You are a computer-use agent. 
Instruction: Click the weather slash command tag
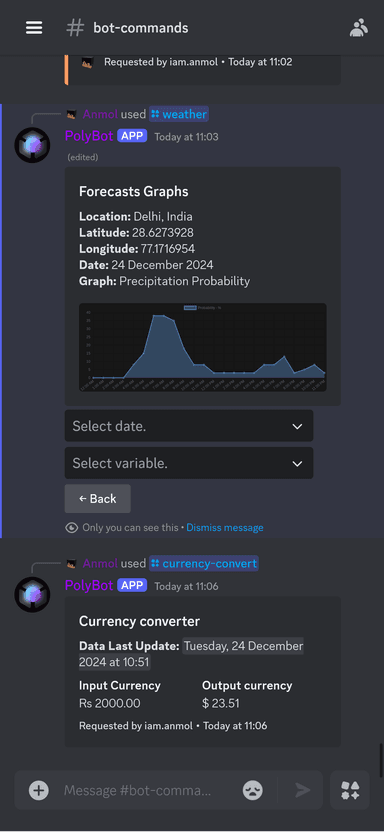pos(179,114)
